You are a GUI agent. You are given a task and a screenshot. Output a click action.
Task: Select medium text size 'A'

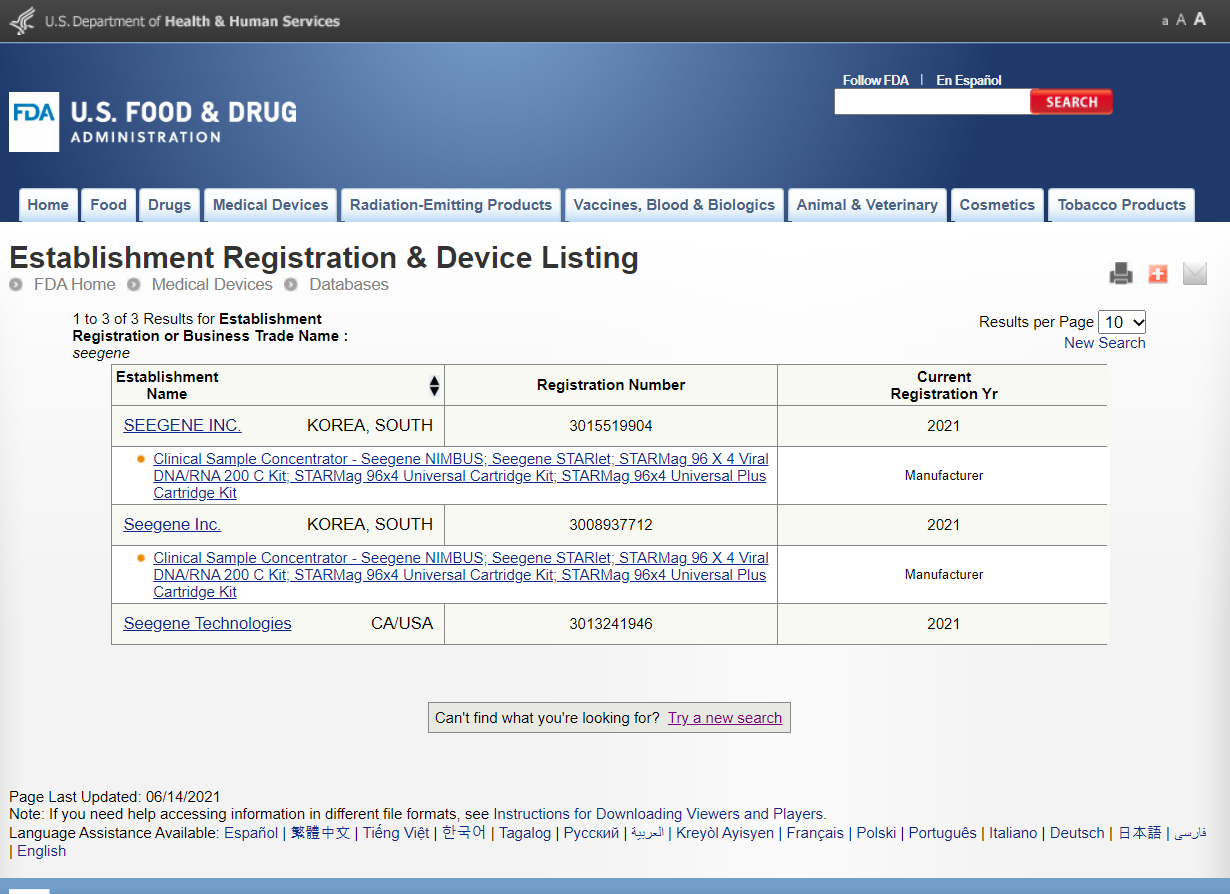click(x=1181, y=20)
